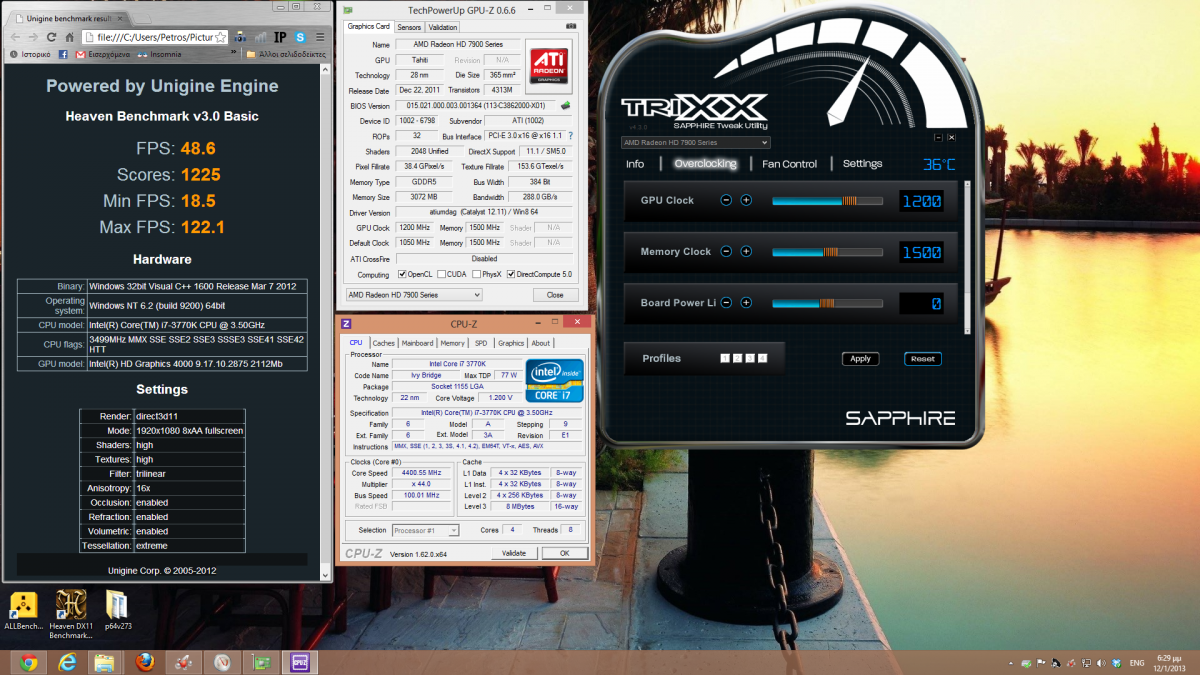This screenshot has width=1200, height=675.
Task: Switch to TRIXX Info tab
Action: click(x=635, y=164)
